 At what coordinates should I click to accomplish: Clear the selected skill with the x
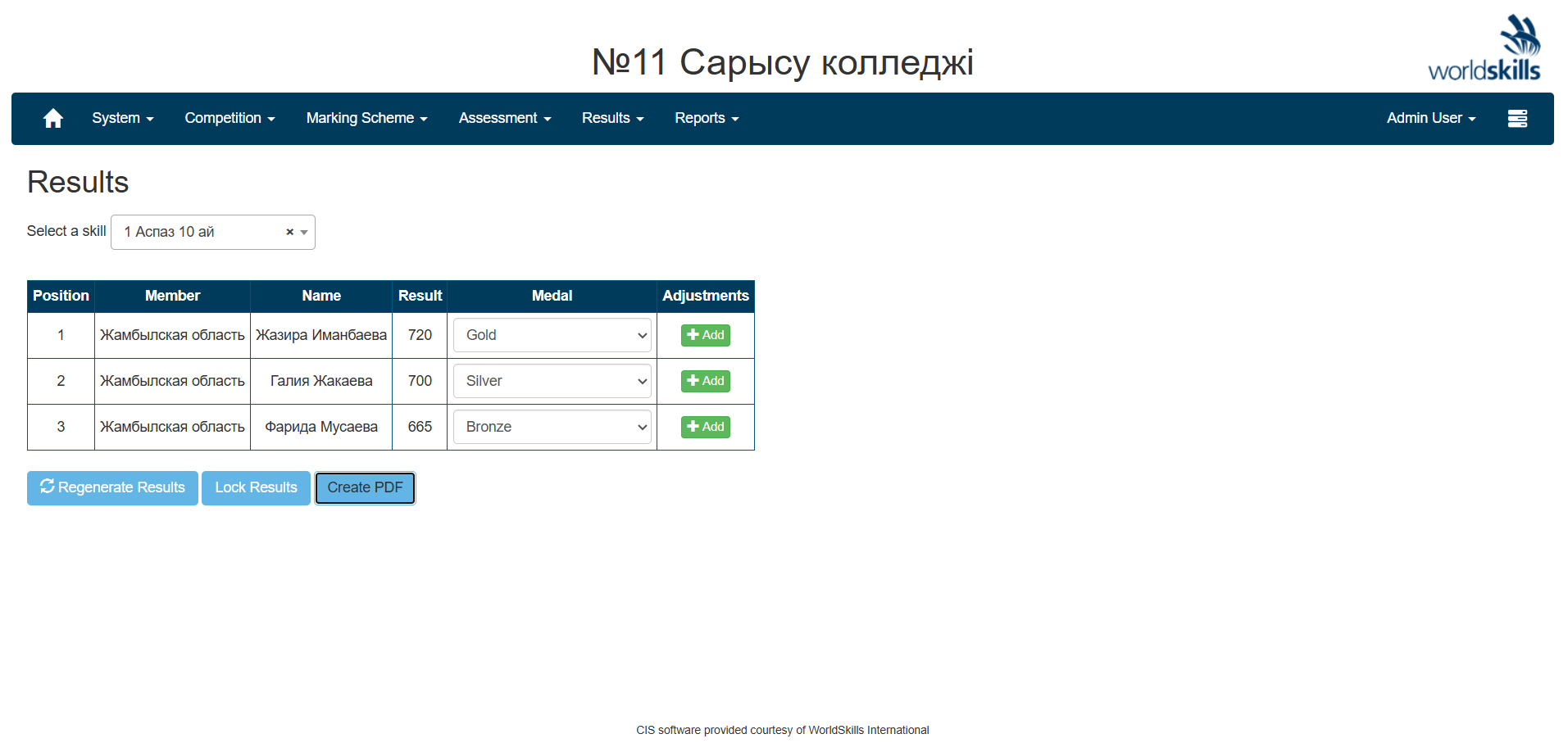[x=289, y=233]
